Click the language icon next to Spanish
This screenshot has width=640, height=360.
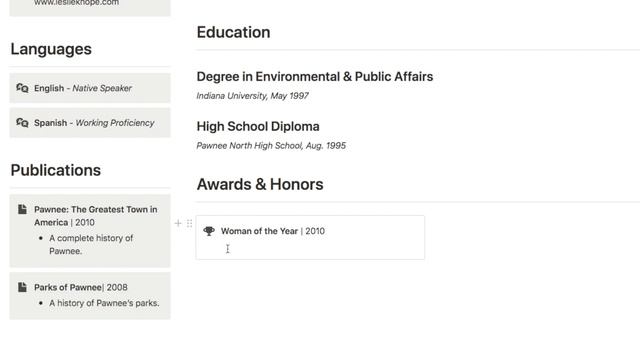click(22, 122)
